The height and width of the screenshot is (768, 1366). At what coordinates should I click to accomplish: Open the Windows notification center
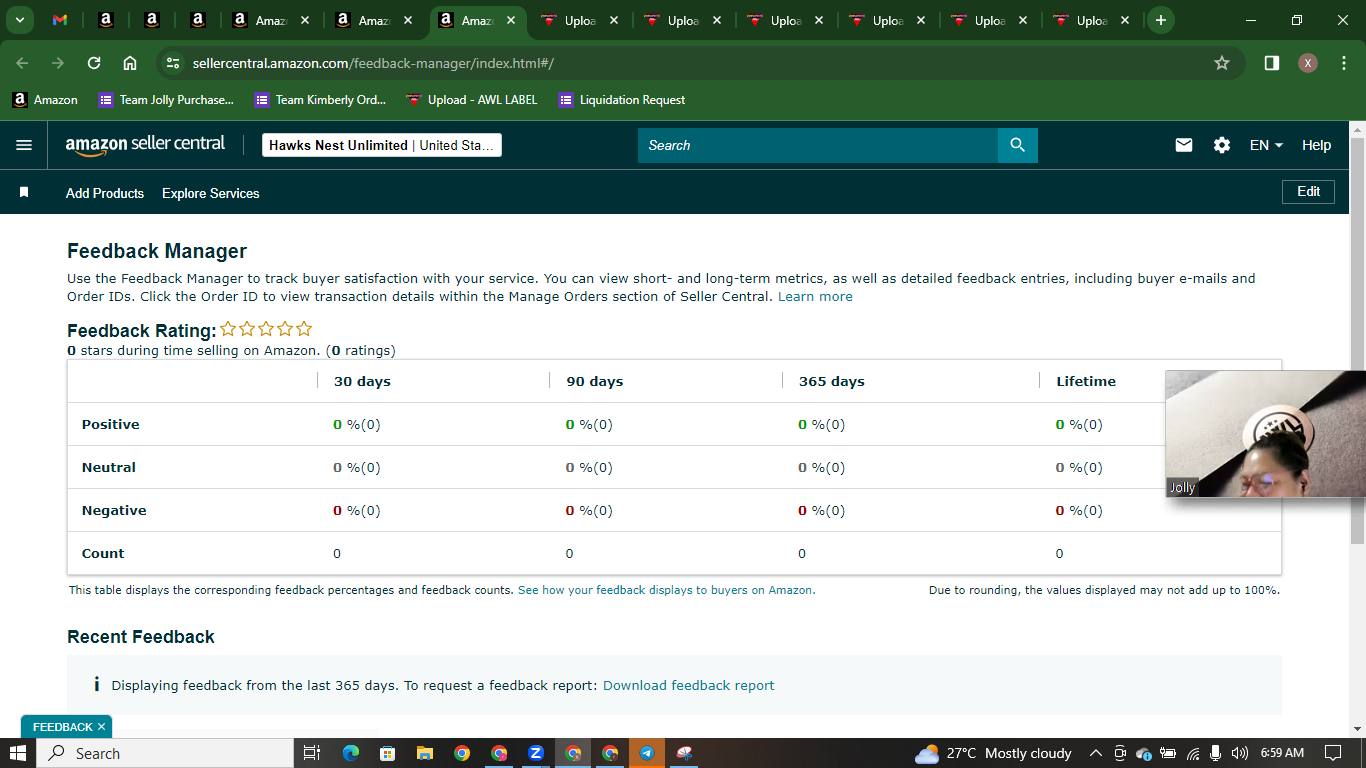(1333, 753)
